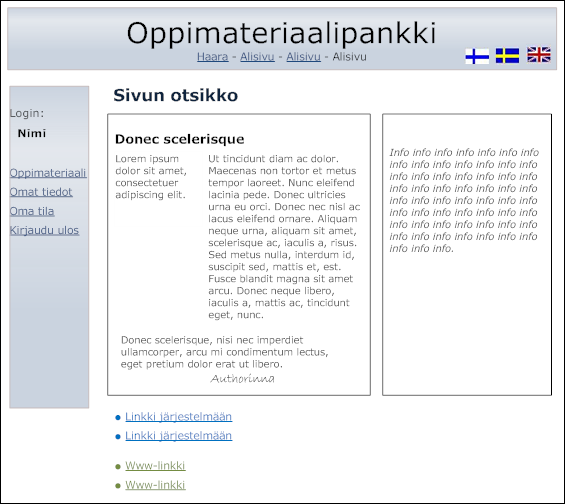The width and height of the screenshot is (565, 504).
Task: Log out via Kirjaudu ulos
Action: tap(44, 230)
